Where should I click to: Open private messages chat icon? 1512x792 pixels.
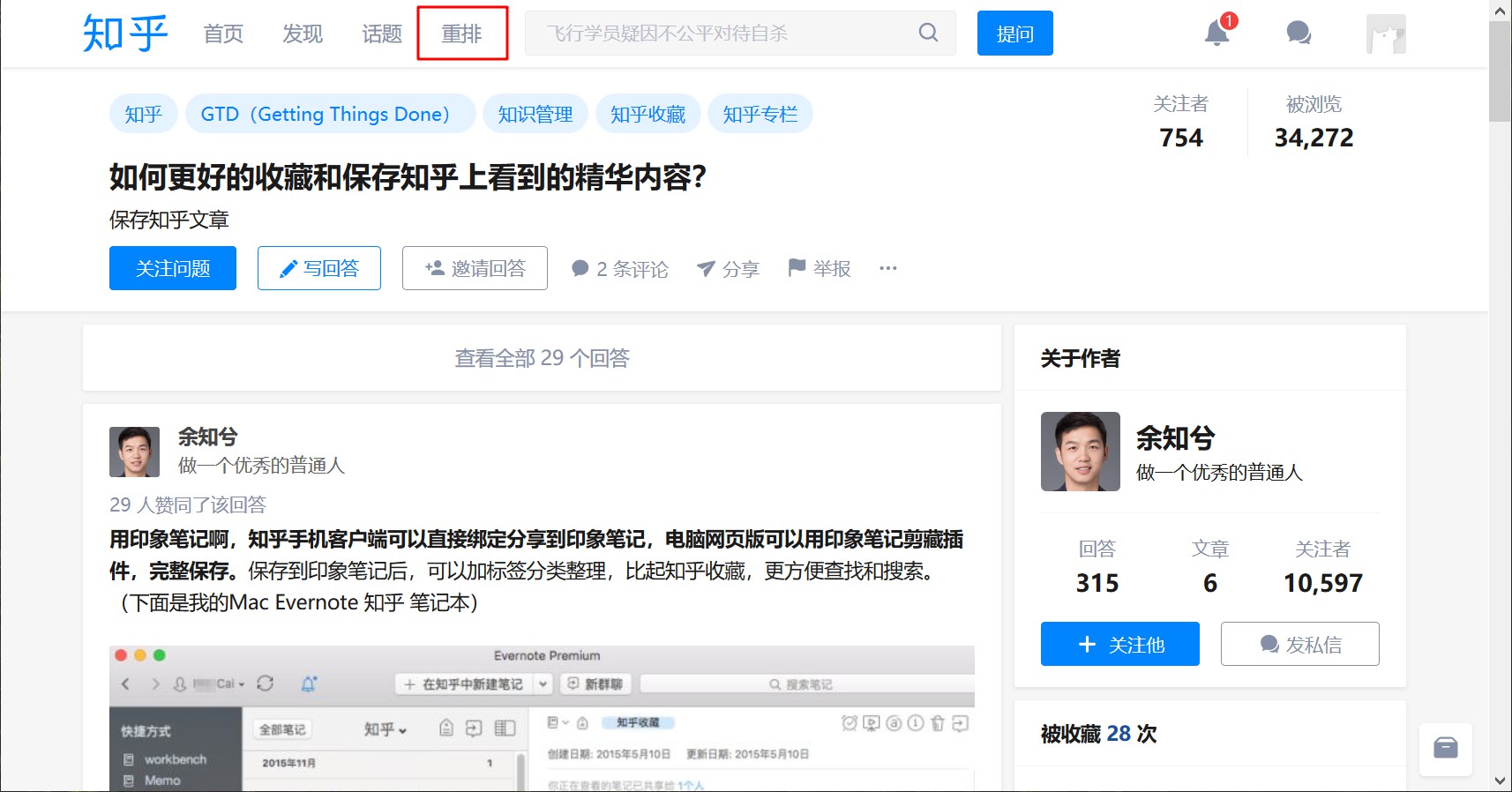click(x=1299, y=34)
